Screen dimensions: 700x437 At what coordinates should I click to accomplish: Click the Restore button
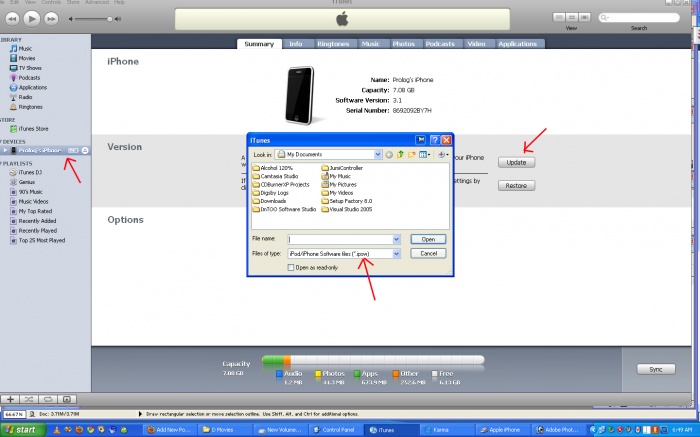(517, 185)
